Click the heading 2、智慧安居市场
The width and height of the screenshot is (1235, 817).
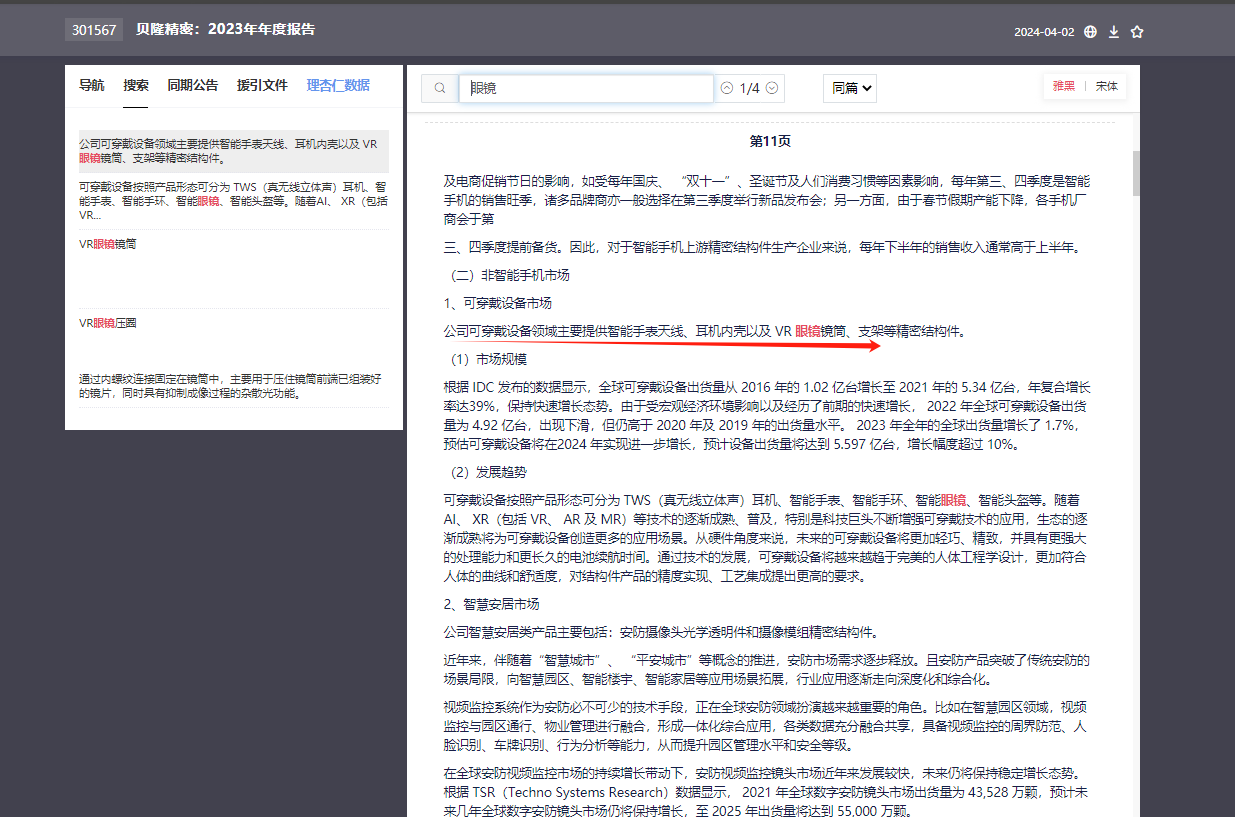pos(492,604)
